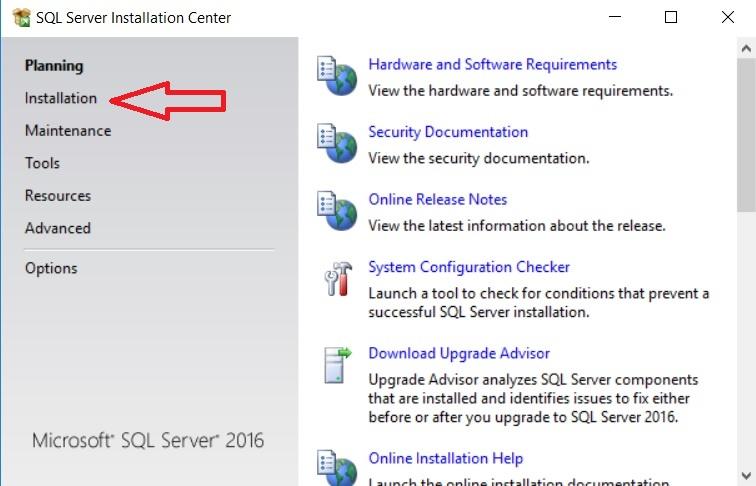This screenshot has width=756, height=486.
Task: Click the Online Installation Help globe icon
Action: (336, 467)
